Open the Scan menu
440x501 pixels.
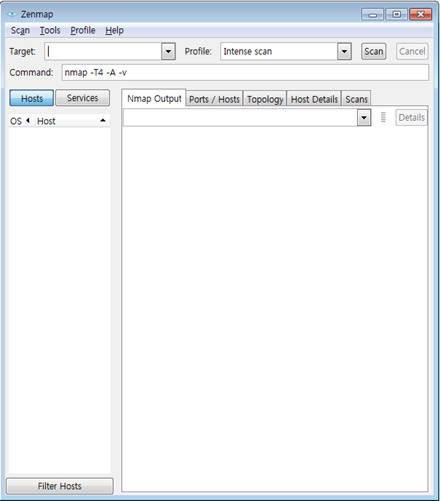[x=20, y=30]
